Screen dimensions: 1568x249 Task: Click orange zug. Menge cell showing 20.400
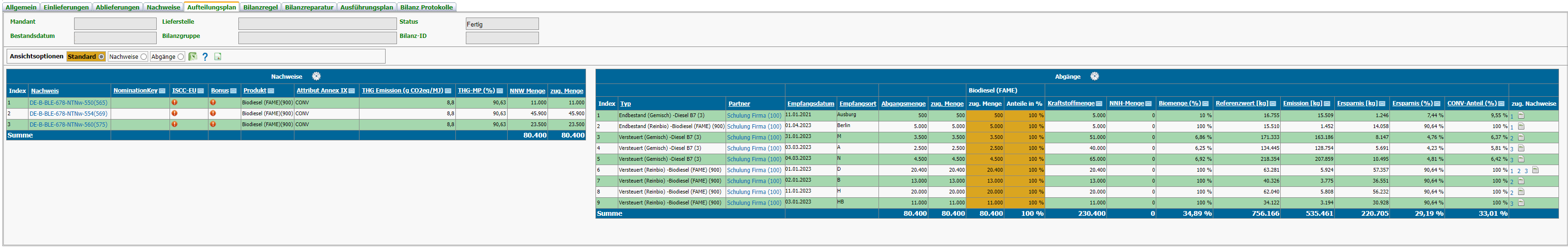[985, 170]
